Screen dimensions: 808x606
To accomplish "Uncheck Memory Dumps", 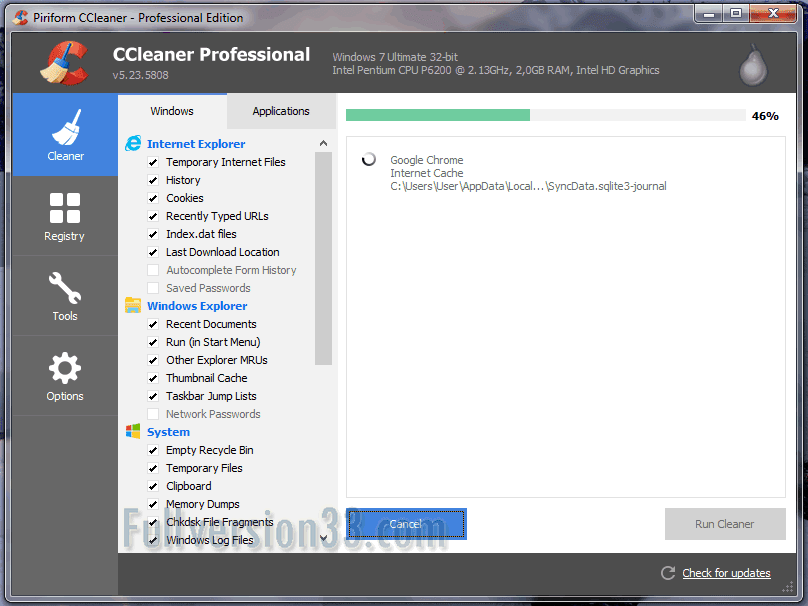I will pyautogui.click(x=153, y=504).
